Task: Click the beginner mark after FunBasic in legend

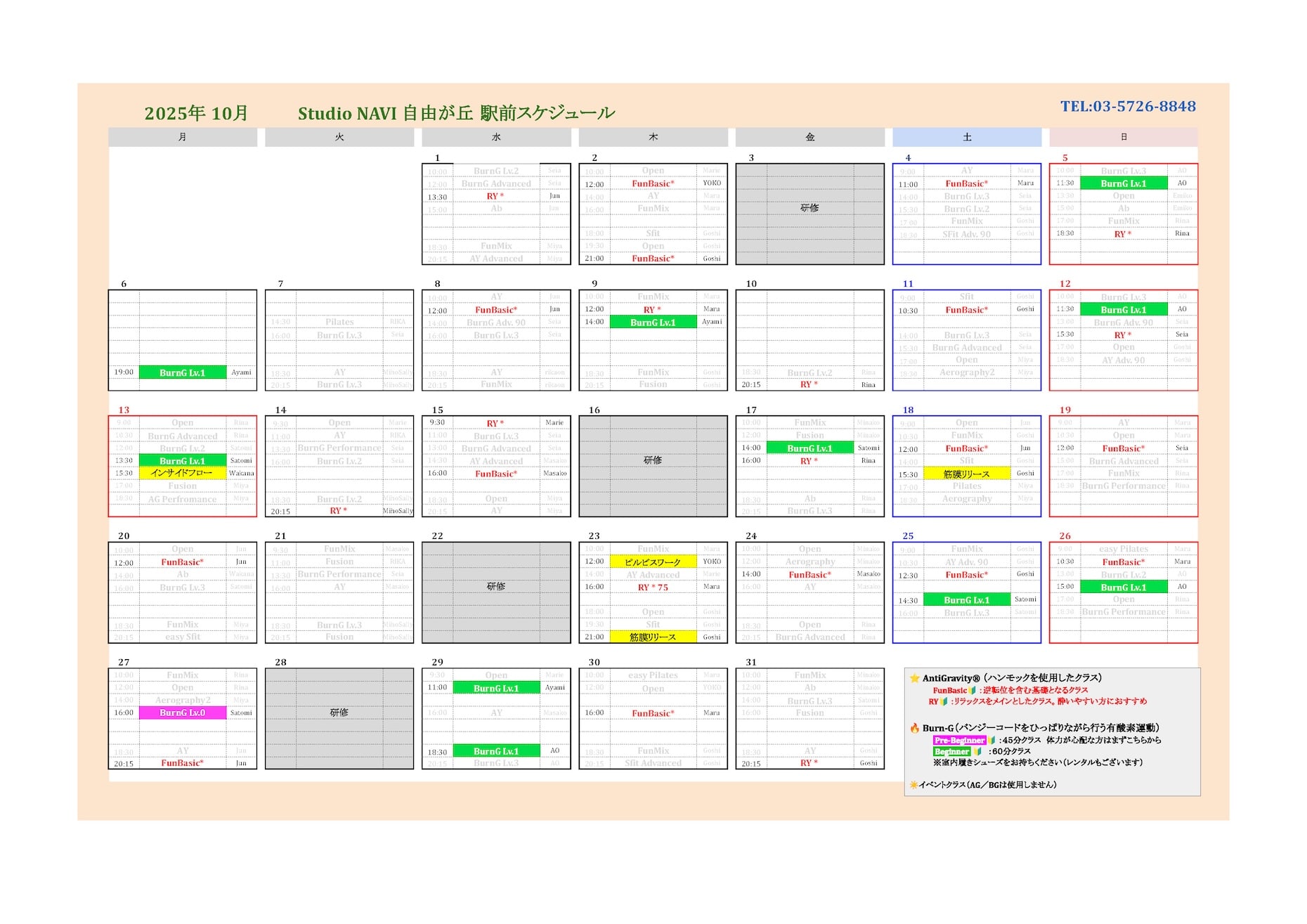Action: pyautogui.click(x=973, y=691)
